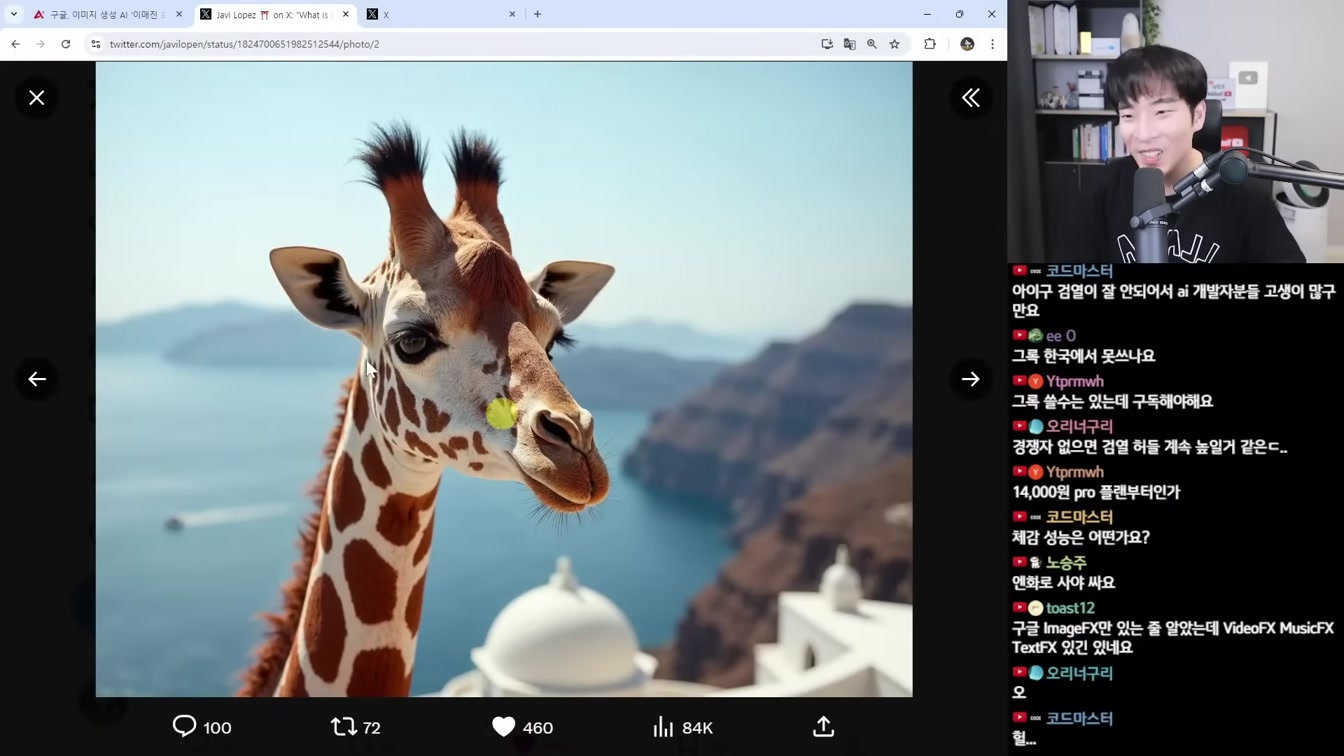
Task: Click the reply count '100'
Action: tap(217, 728)
